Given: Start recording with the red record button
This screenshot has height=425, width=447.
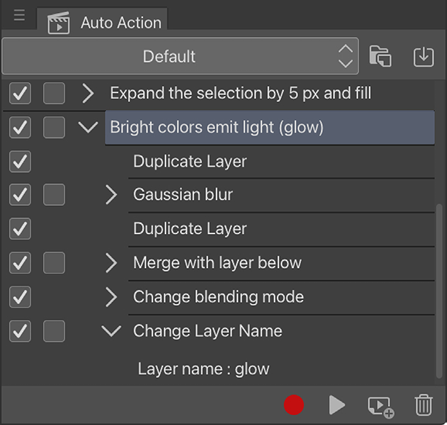Looking at the screenshot, I should tap(294, 405).
